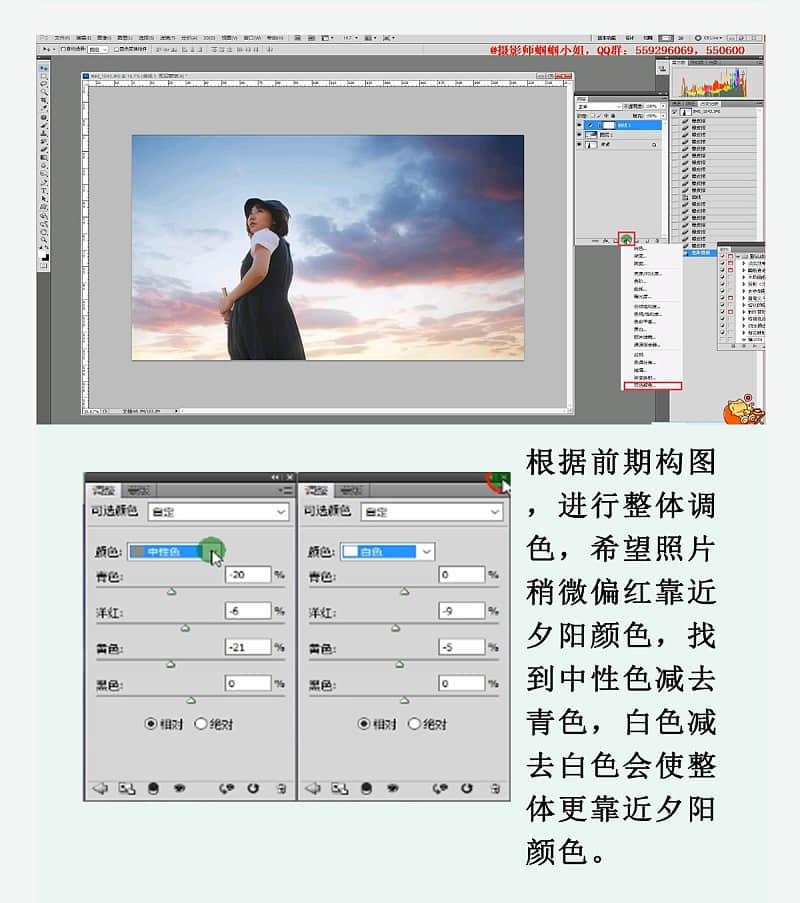View previous state icon in Neutrals panel

227,788
